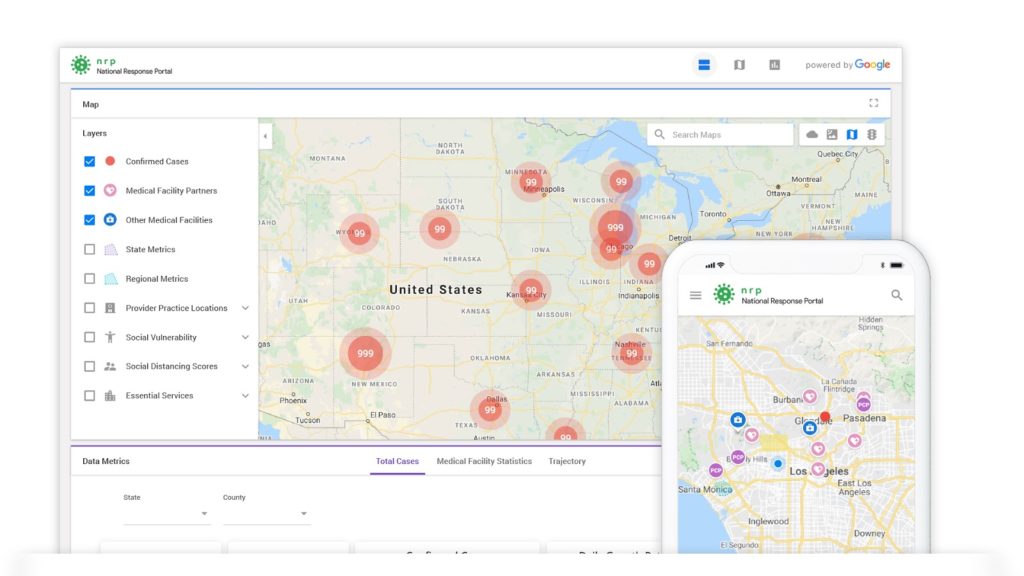1024x576 pixels.
Task: Click the Other Medical Facilities blue icon
Action: 110,219
